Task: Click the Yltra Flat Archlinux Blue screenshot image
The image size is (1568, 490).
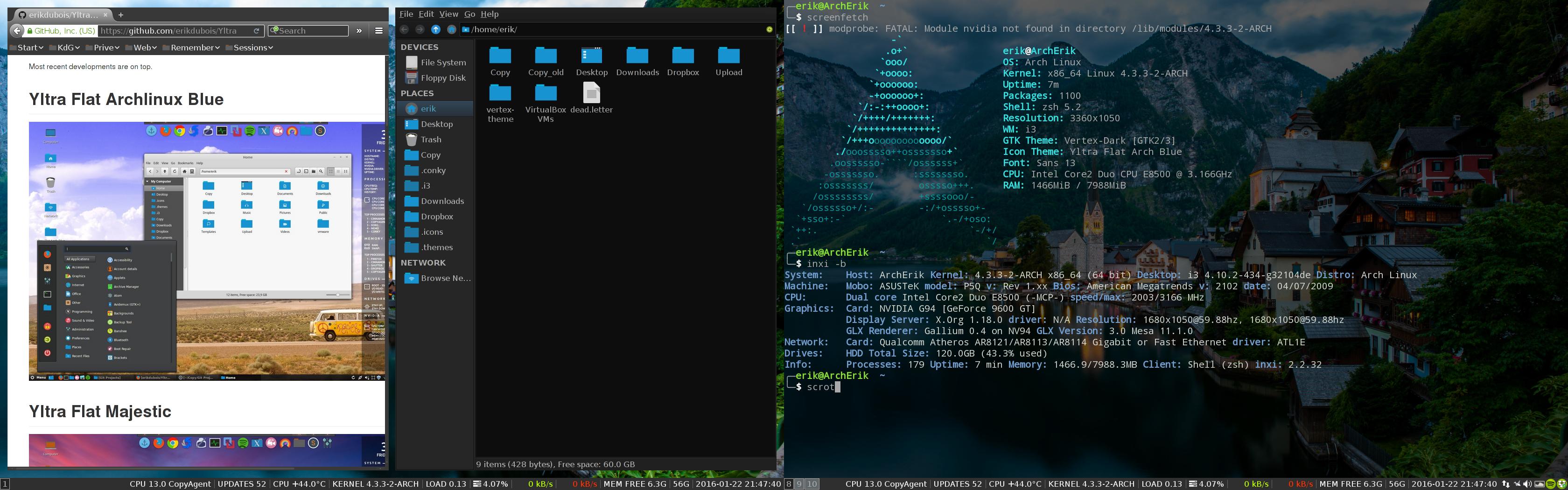Action: (x=207, y=252)
